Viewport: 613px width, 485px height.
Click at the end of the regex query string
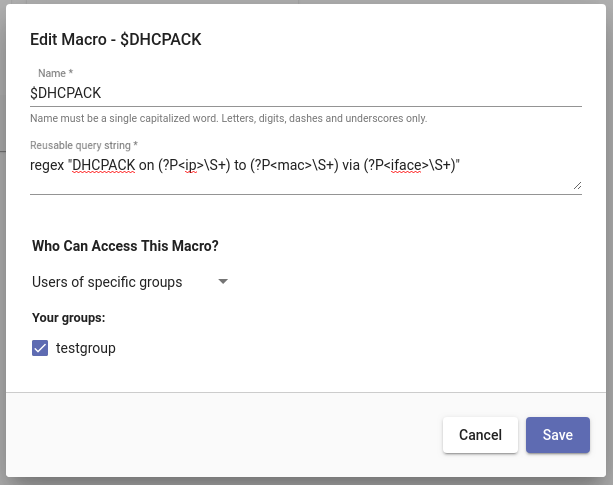(x=459, y=165)
